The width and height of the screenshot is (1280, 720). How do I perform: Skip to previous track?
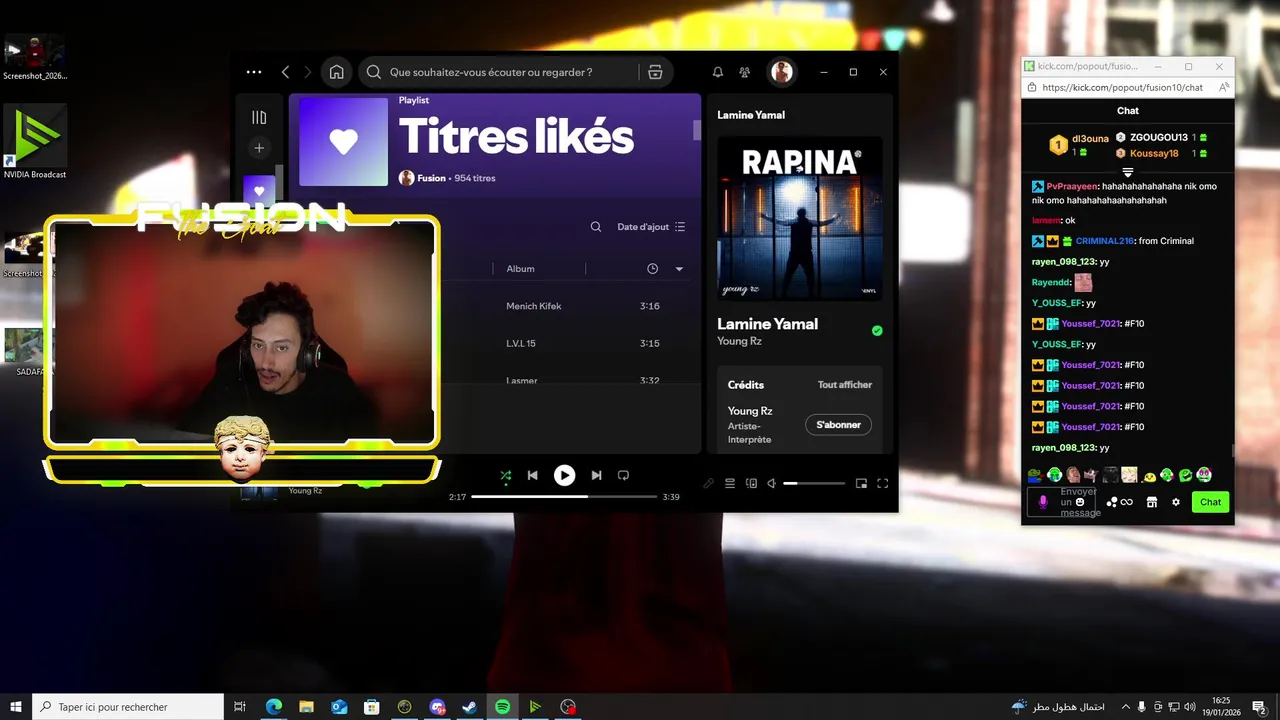click(x=533, y=476)
